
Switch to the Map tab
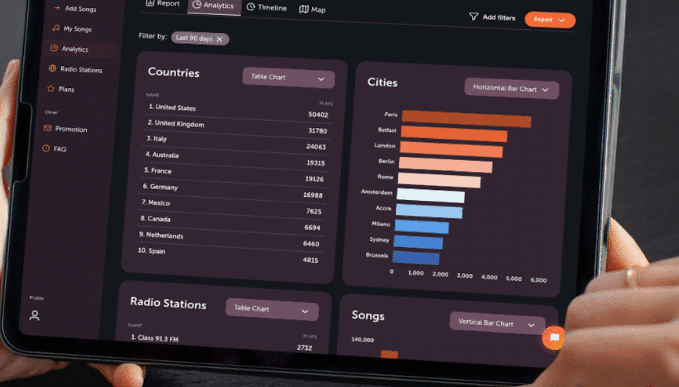coord(313,10)
